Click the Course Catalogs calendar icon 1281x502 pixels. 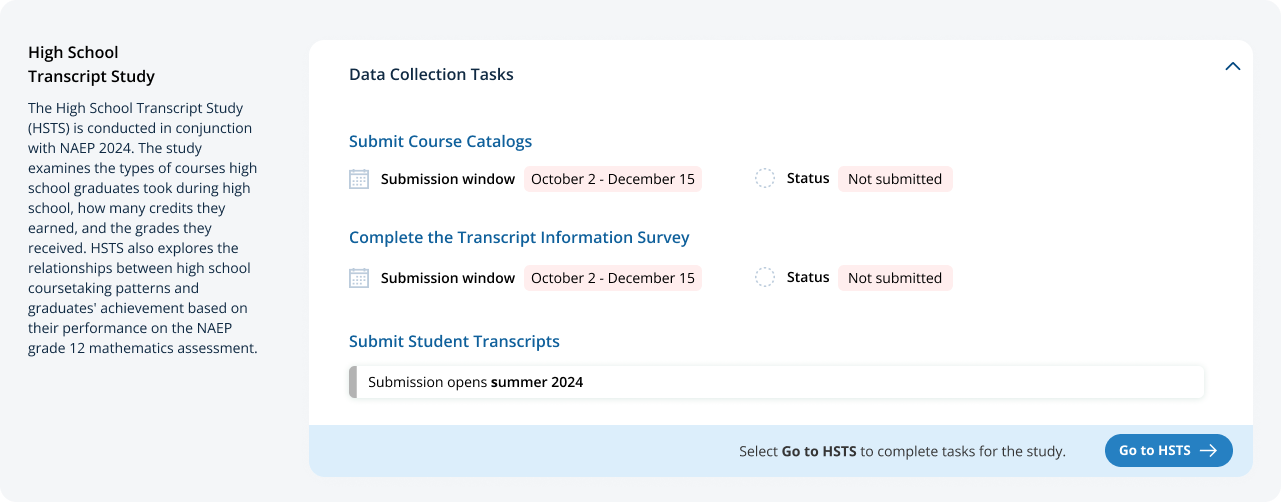(359, 179)
